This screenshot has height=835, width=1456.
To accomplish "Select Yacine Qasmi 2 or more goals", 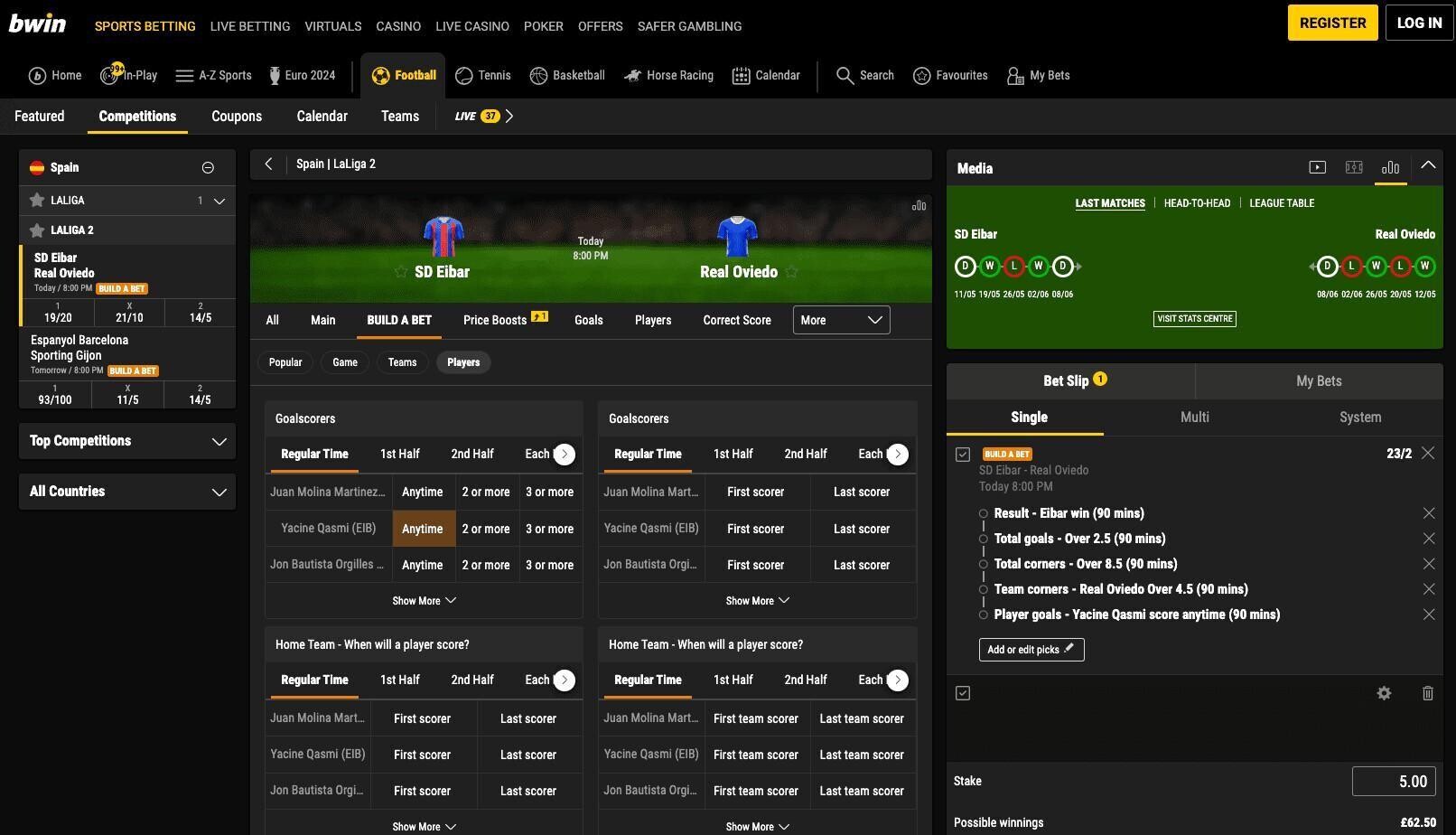I will [x=486, y=529].
